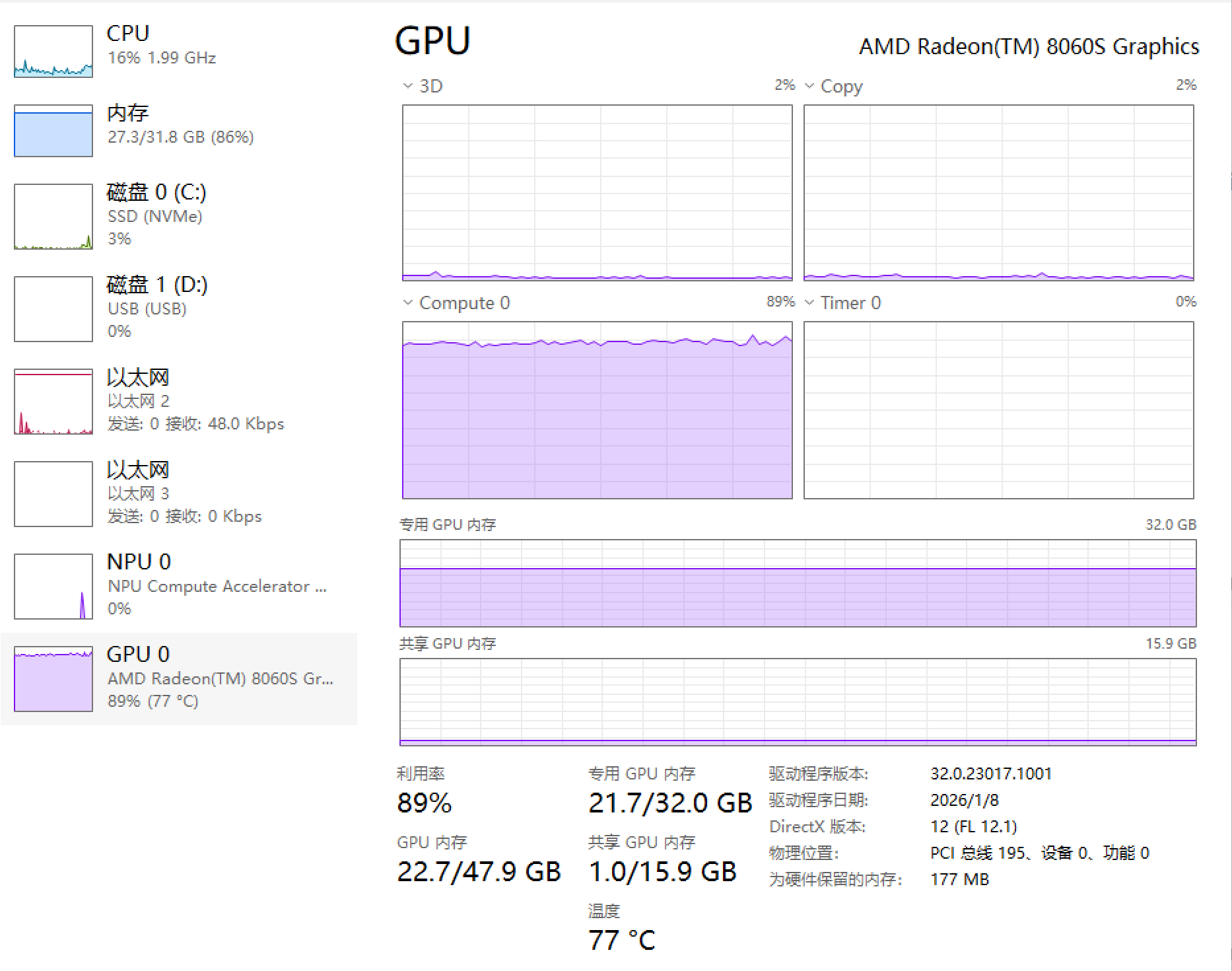Select the 以太网 3 sidebar graph
1232x971 pixels.
point(53,493)
